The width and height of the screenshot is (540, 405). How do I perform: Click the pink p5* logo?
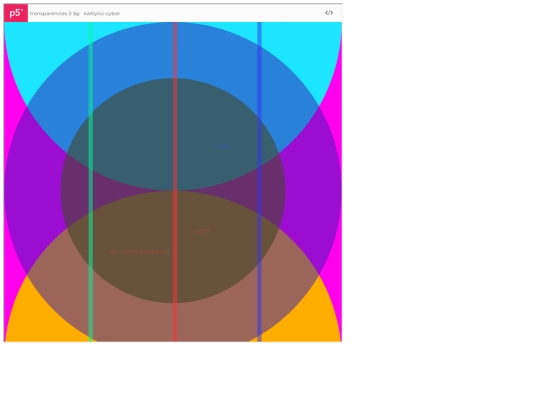pyautogui.click(x=16, y=13)
